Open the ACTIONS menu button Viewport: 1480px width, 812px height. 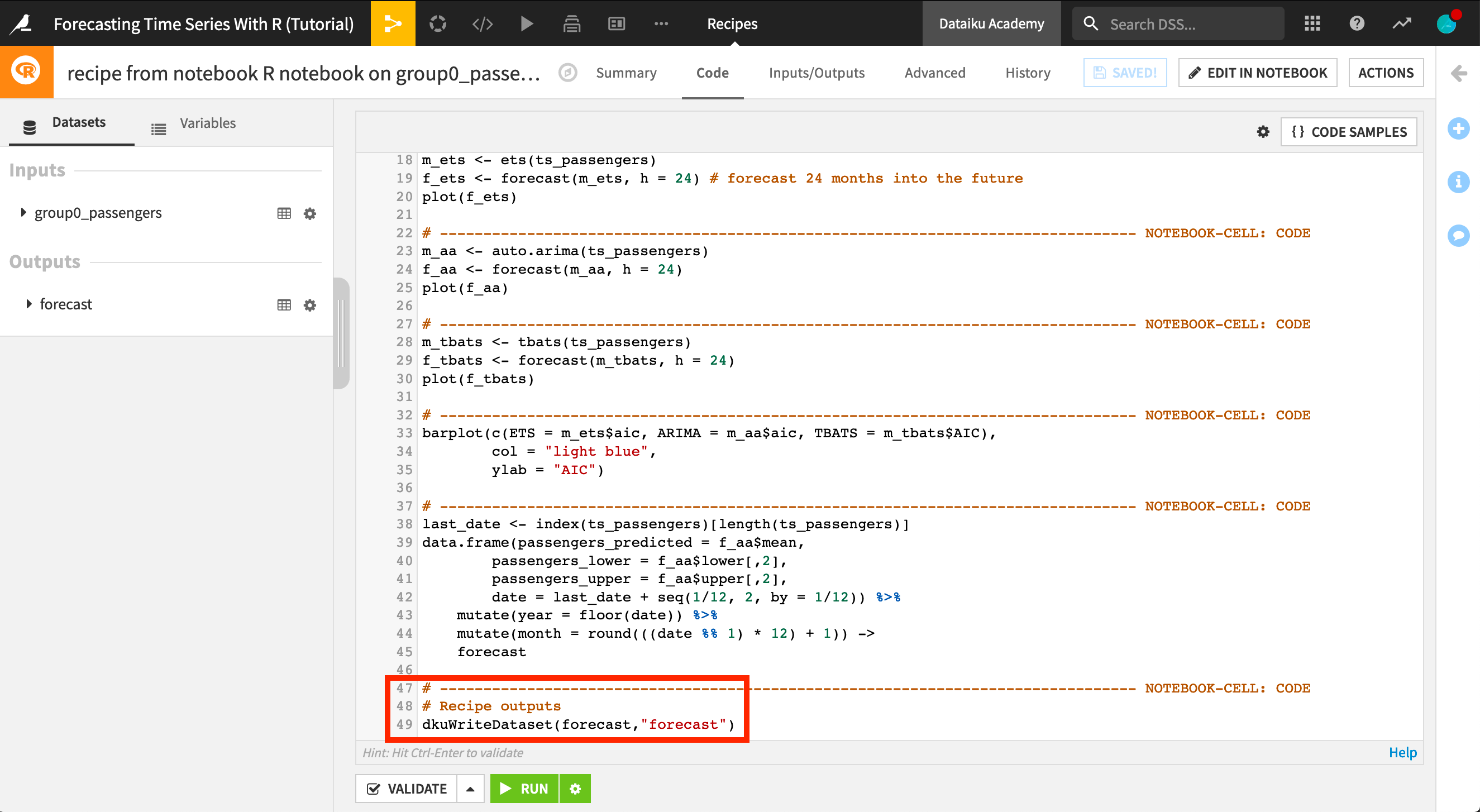pyautogui.click(x=1386, y=73)
